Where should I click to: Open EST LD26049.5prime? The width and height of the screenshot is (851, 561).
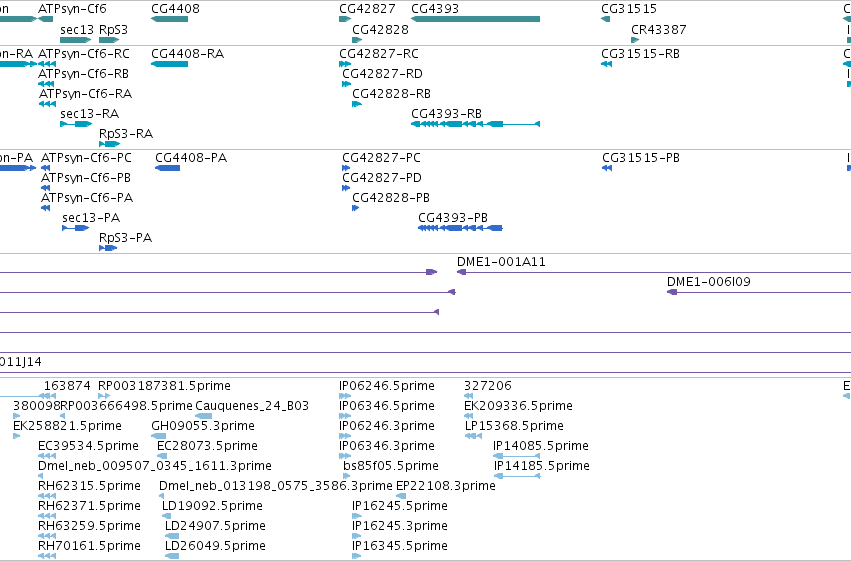215,547
